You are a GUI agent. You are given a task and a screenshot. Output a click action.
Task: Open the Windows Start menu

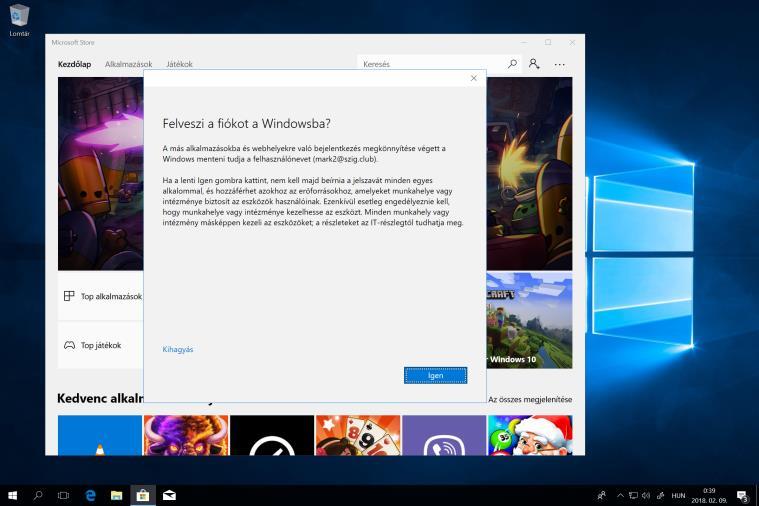tap(13, 495)
